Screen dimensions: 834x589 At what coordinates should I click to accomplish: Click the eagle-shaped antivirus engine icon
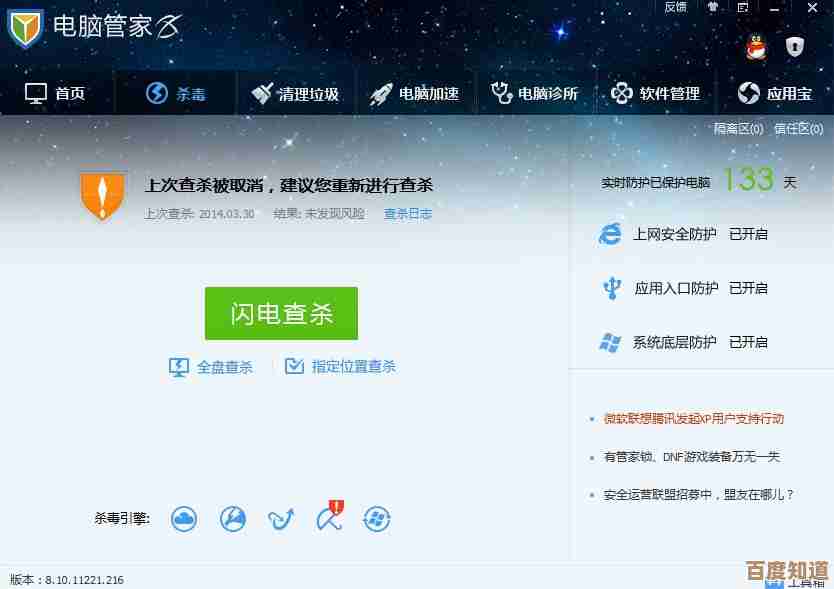pos(281,519)
